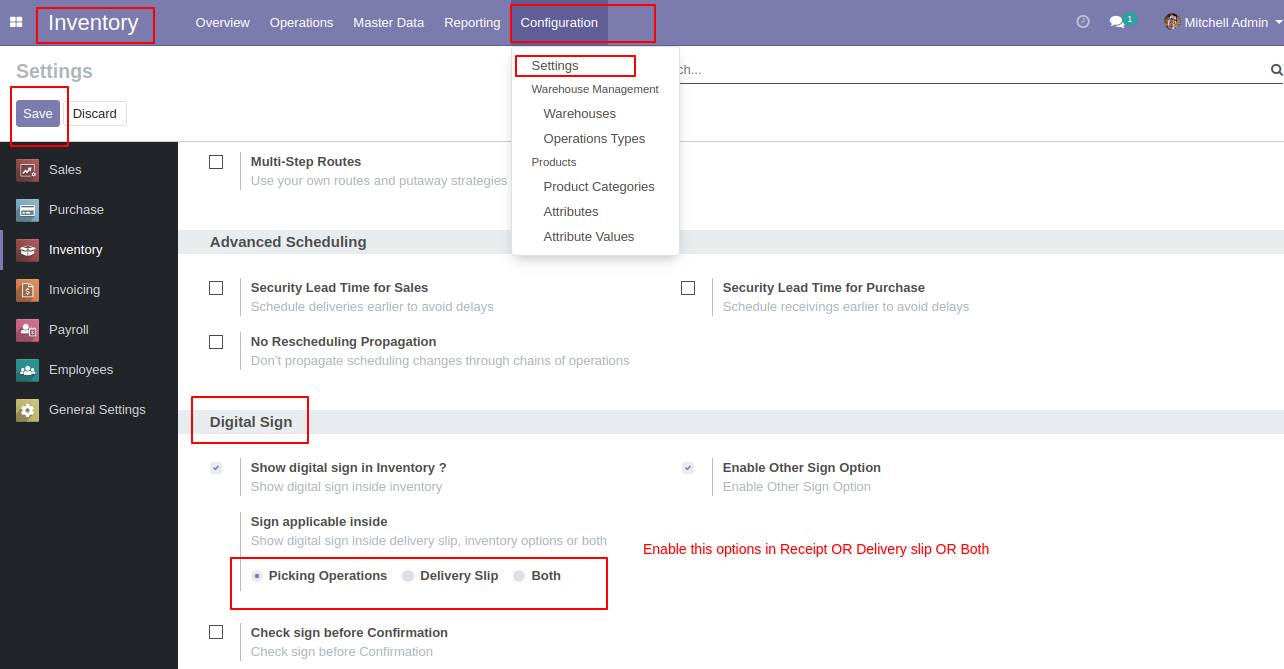This screenshot has height=669, width=1284.
Task: Click the Save button
Action: coord(38,114)
